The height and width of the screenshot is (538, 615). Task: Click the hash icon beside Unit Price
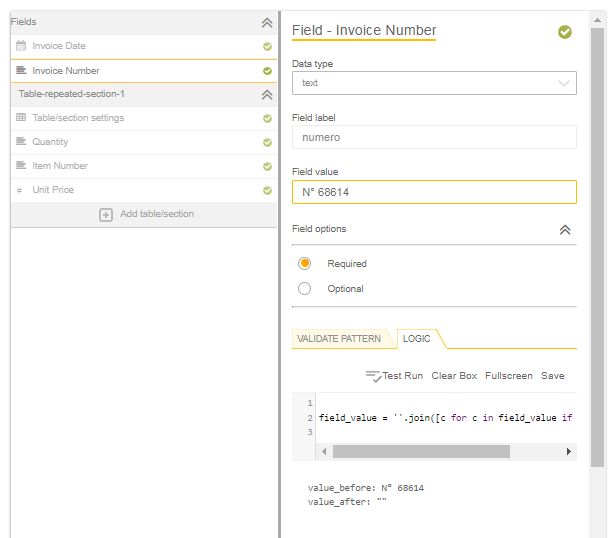coord(20,191)
